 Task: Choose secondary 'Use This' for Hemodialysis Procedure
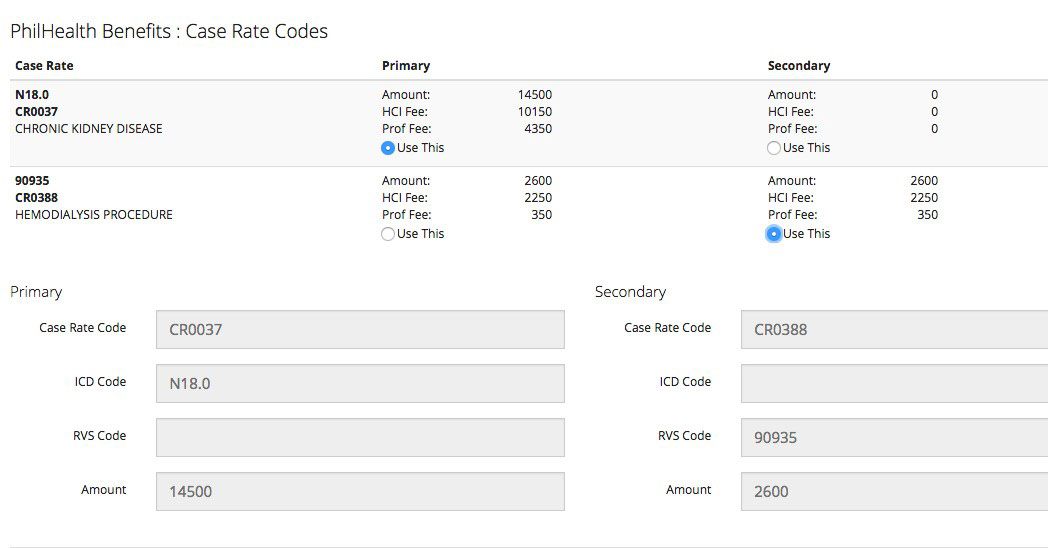click(774, 234)
